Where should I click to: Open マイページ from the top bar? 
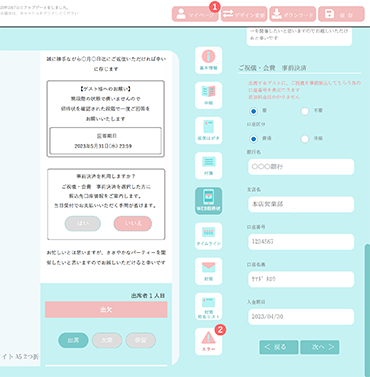[195, 14]
